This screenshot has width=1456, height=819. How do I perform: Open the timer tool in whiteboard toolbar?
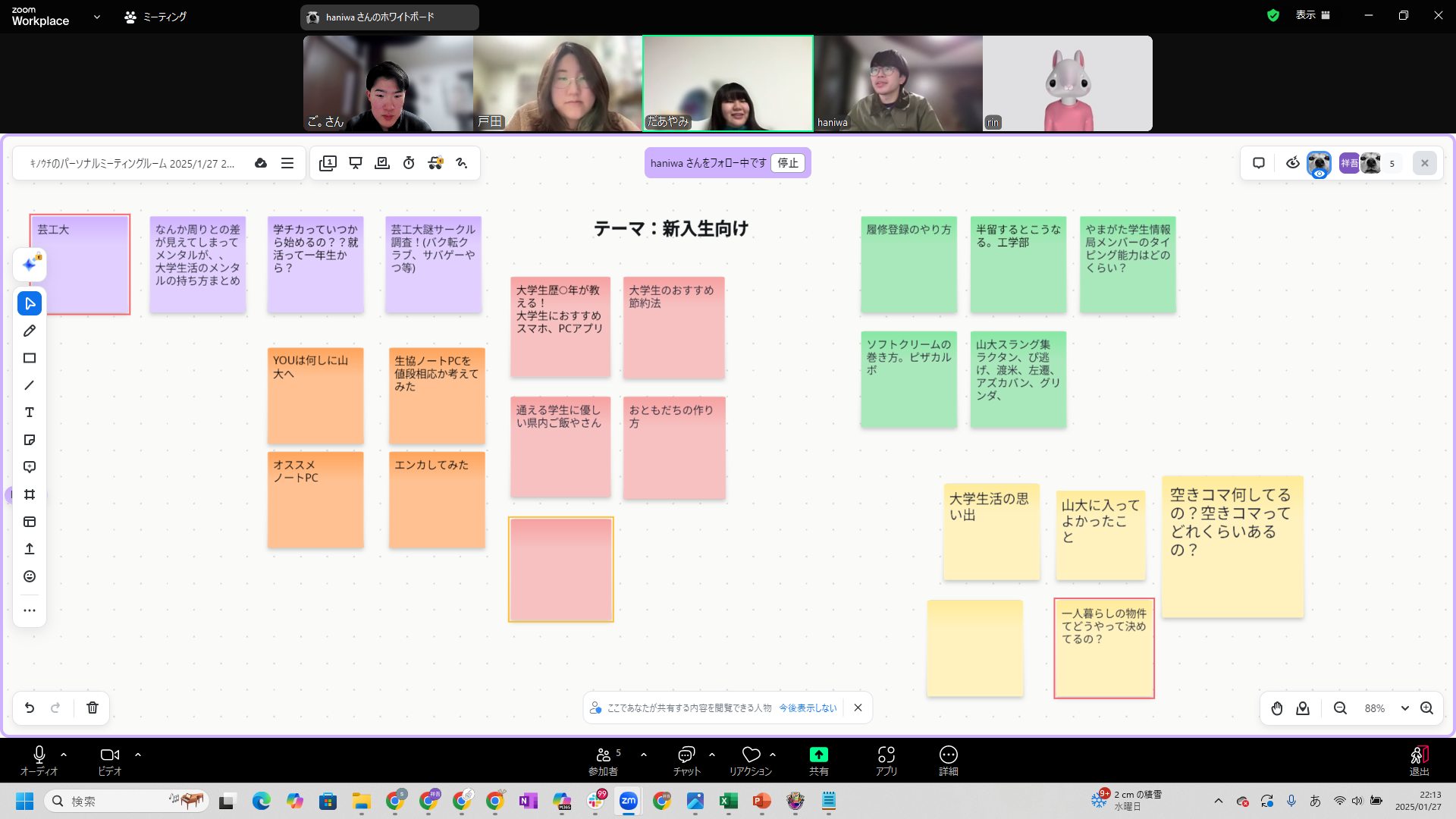(409, 163)
